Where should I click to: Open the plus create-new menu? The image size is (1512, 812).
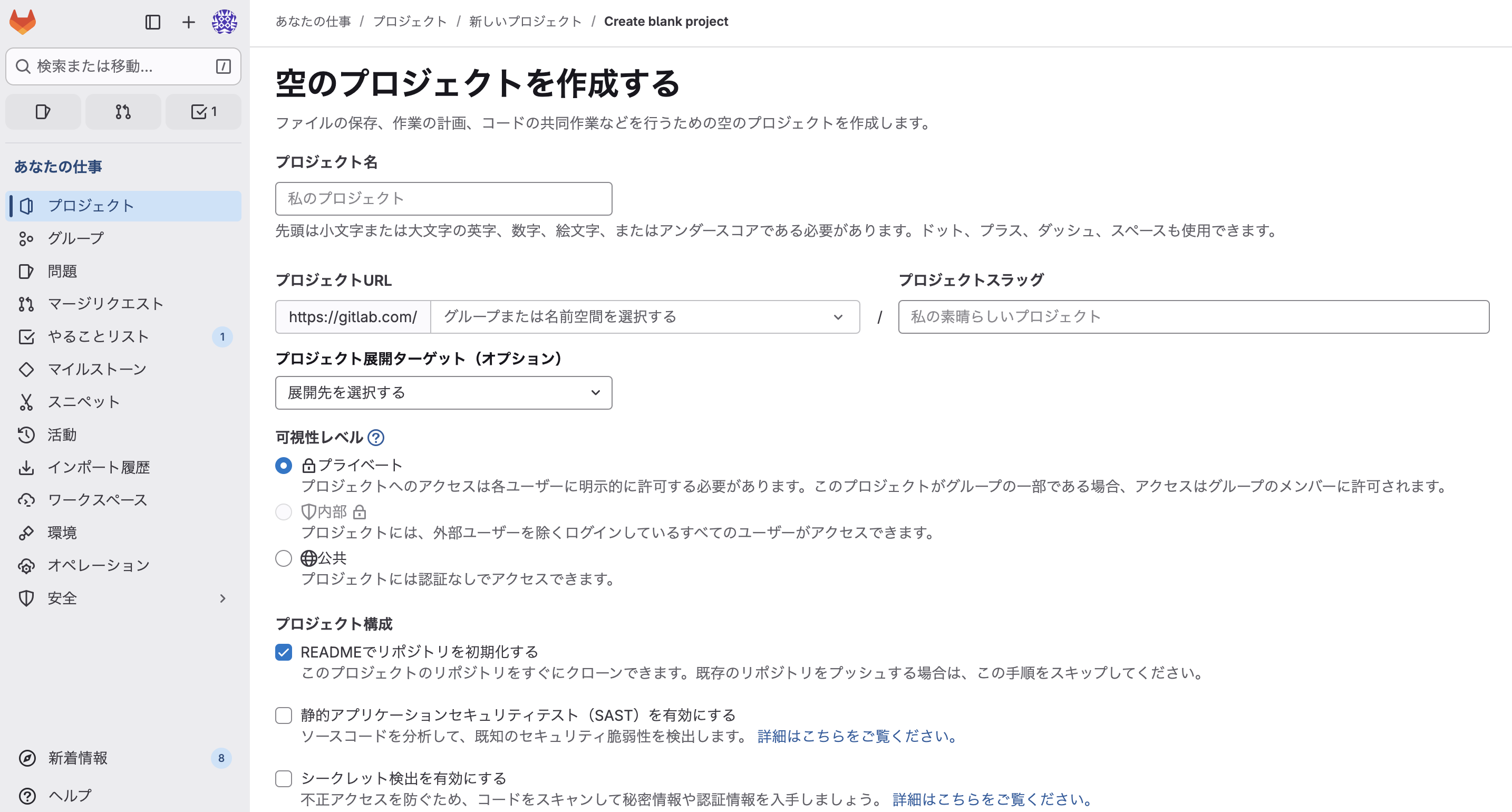[x=188, y=22]
